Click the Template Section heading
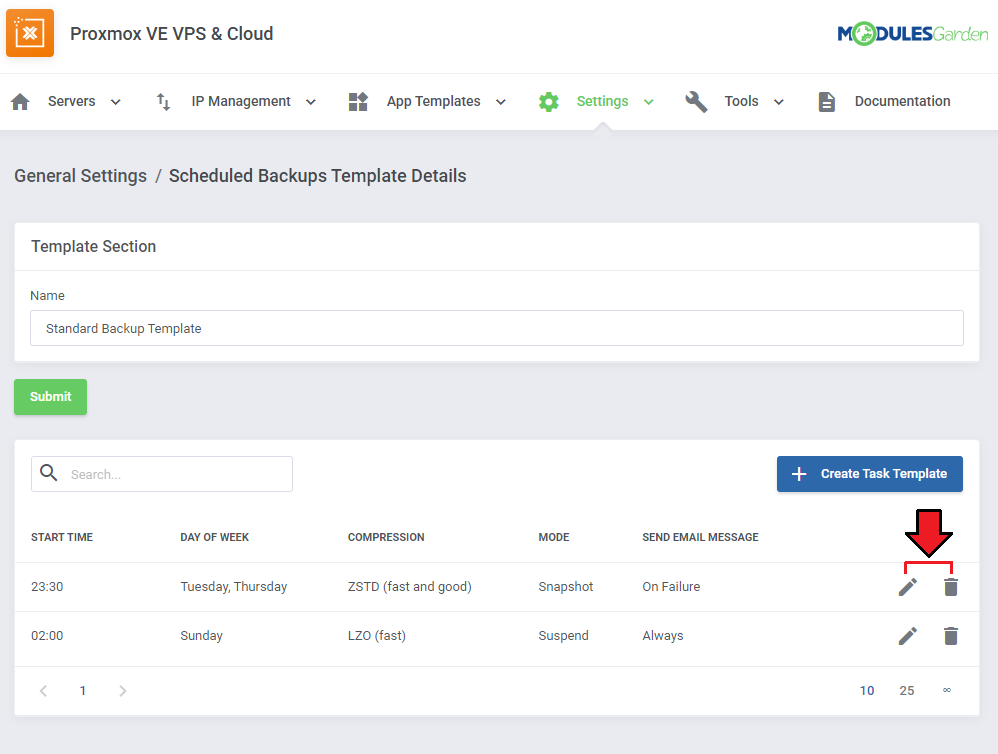998x754 pixels. click(94, 246)
